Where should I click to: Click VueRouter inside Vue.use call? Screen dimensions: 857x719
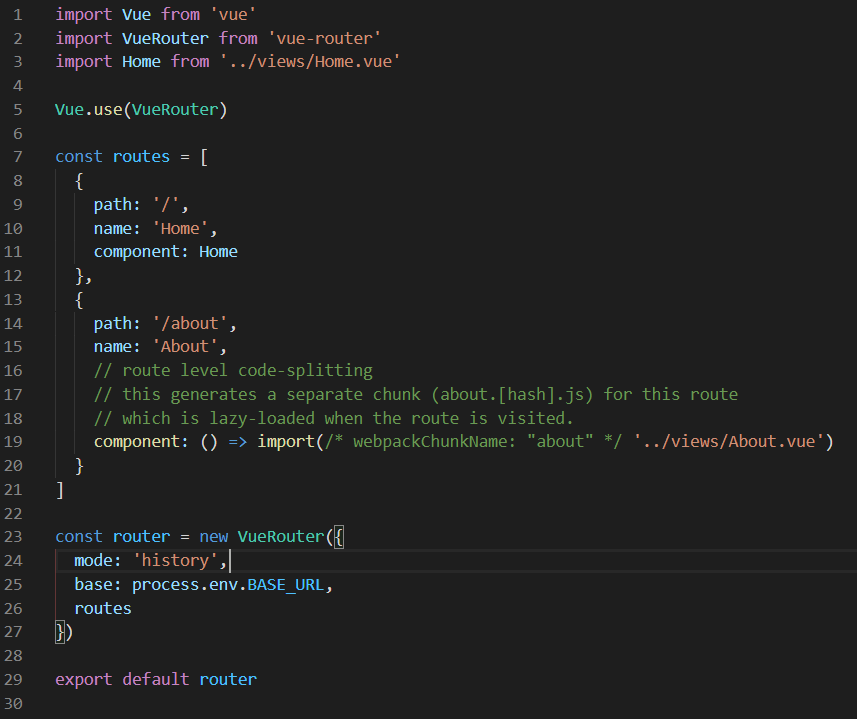click(x=175, y=109)
